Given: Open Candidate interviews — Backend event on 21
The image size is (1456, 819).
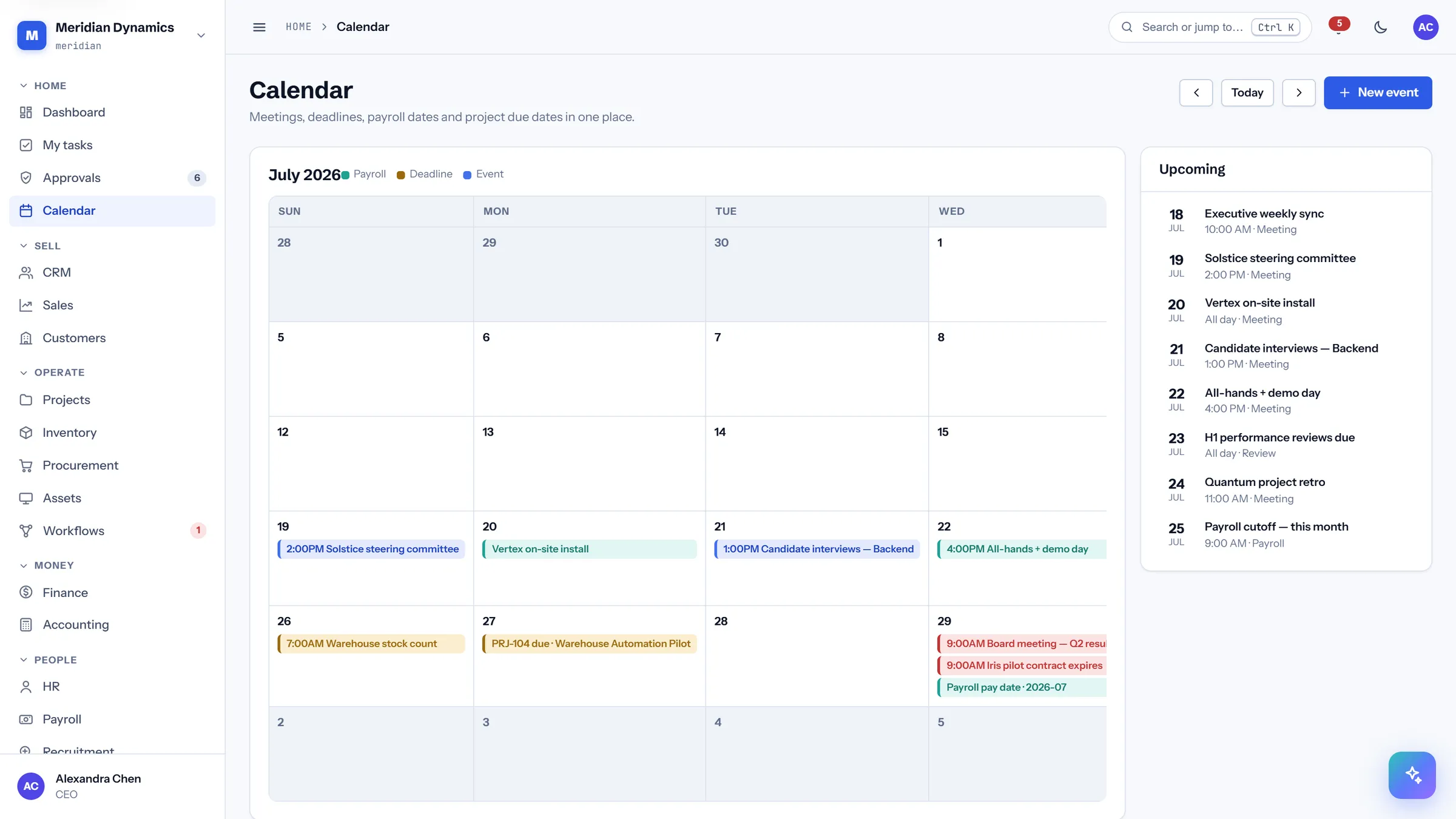Looking at the screenshot, I should pyautogui.click(x=817, y=549).
